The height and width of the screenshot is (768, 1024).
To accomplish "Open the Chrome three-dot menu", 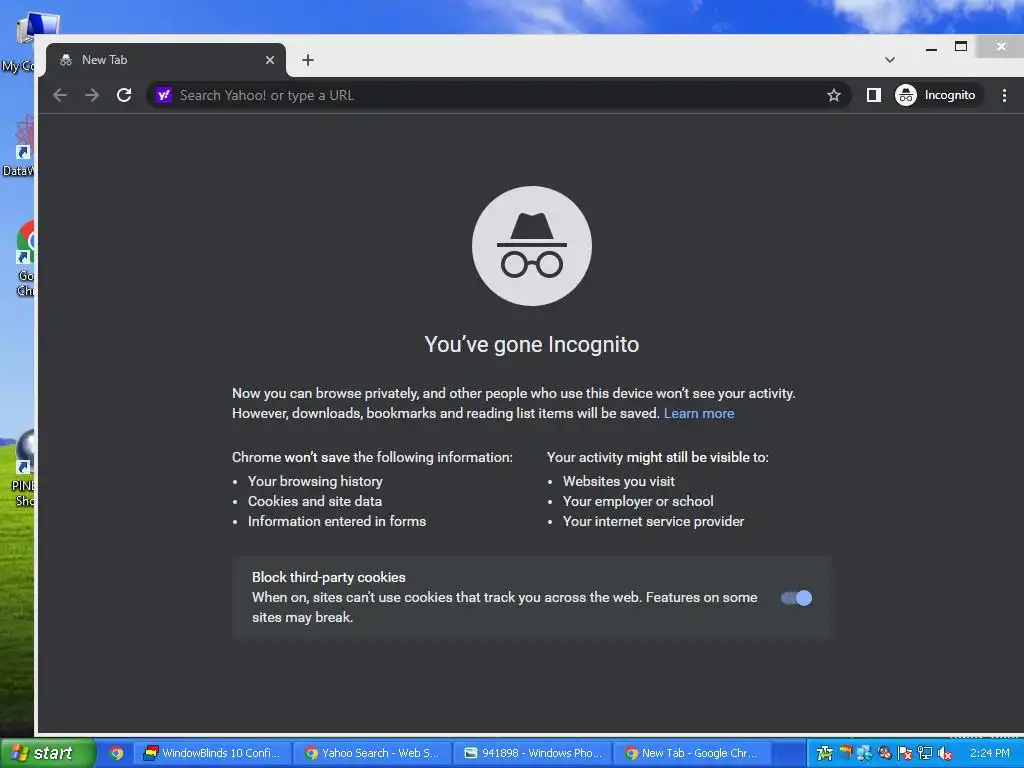I will 1004,95.
